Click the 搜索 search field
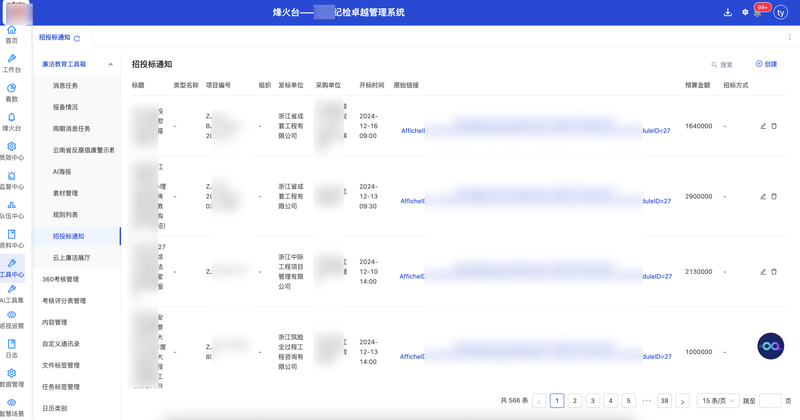 [x=722, y=65]
